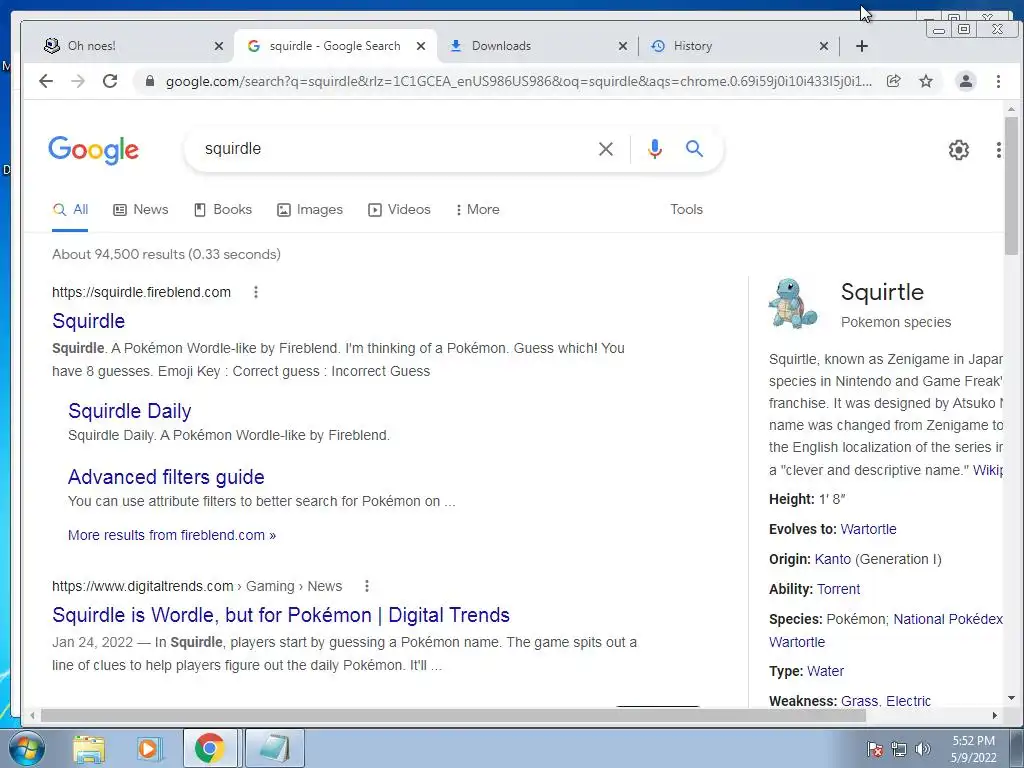1024x768 pixels.
Task: Open the notepad app in taskbar
Action: [275, 748]
